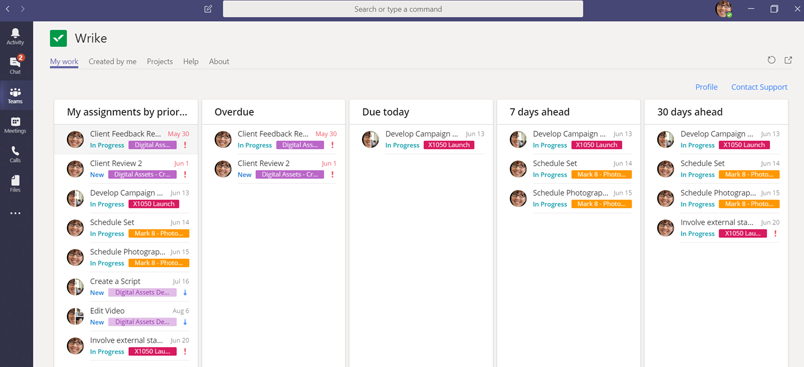Go back with the left arrow
This screenshot has width=804, height=367.
pos(8,9)
